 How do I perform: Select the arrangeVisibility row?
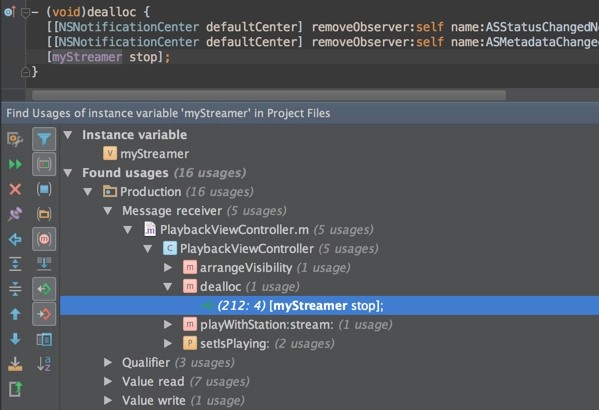[x=329, y=267]
